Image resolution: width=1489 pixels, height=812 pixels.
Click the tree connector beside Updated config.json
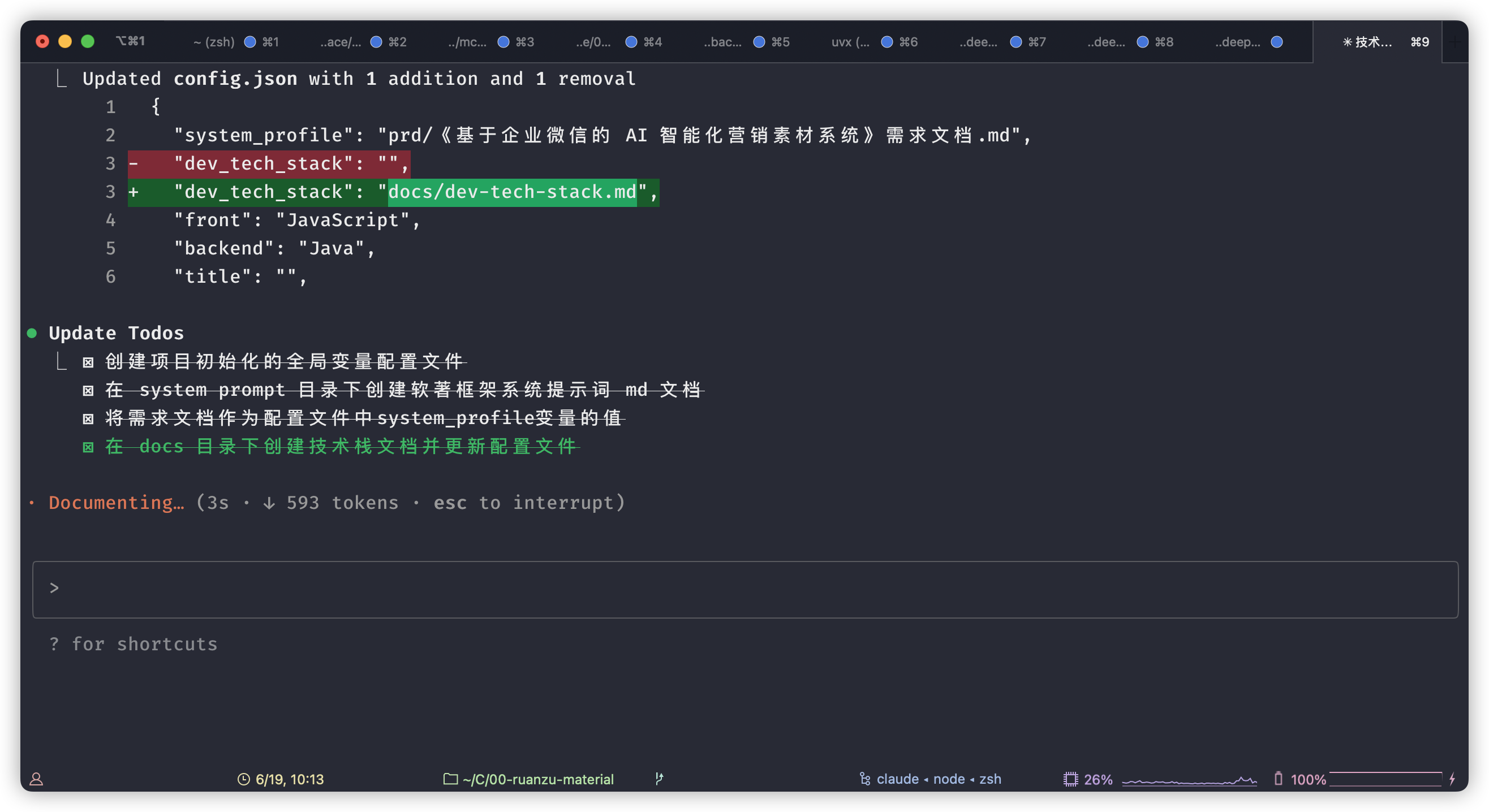[x=61, y=79]
